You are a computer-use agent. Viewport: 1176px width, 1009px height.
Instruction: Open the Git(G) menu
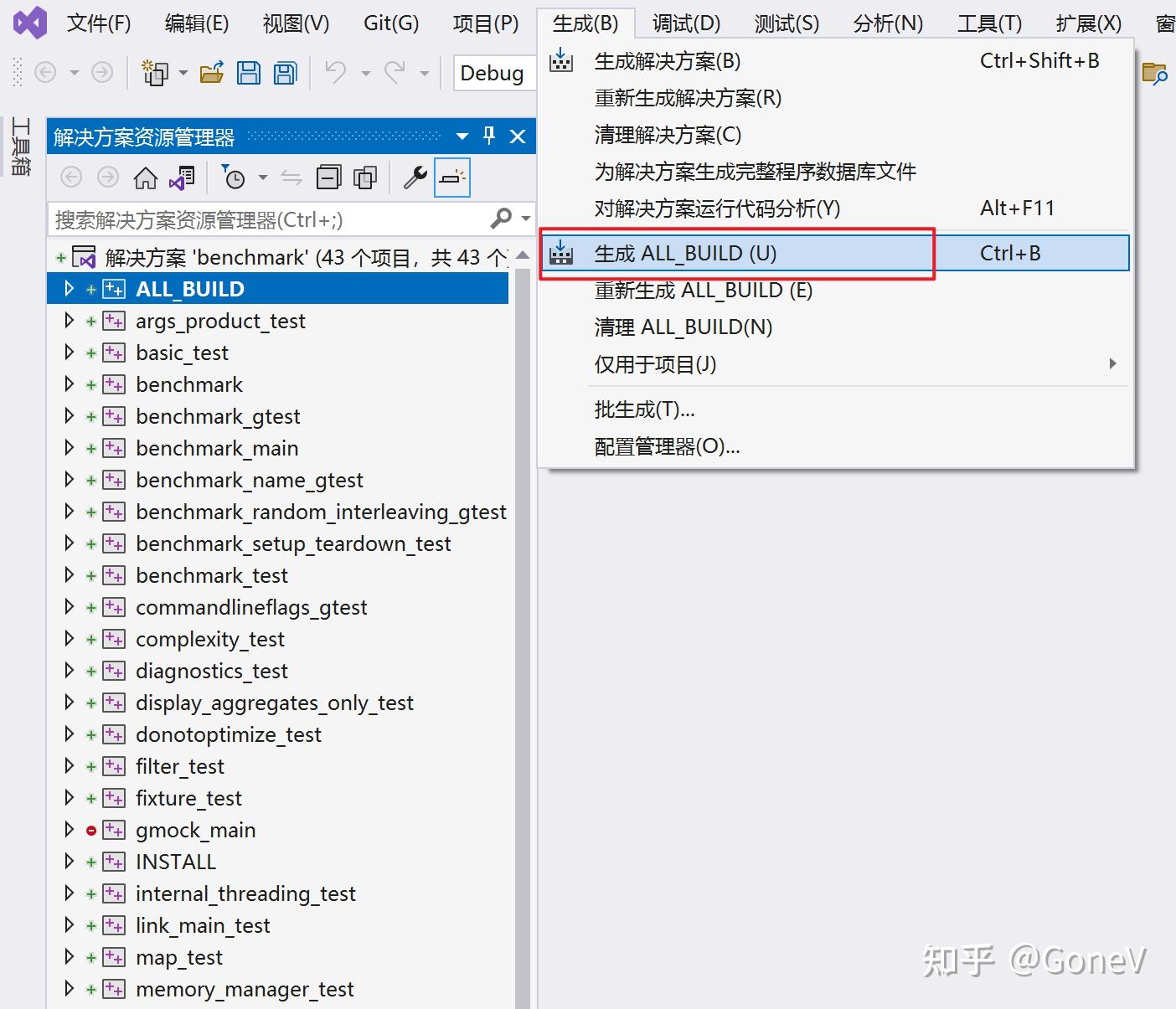click(x=390, y=23)
